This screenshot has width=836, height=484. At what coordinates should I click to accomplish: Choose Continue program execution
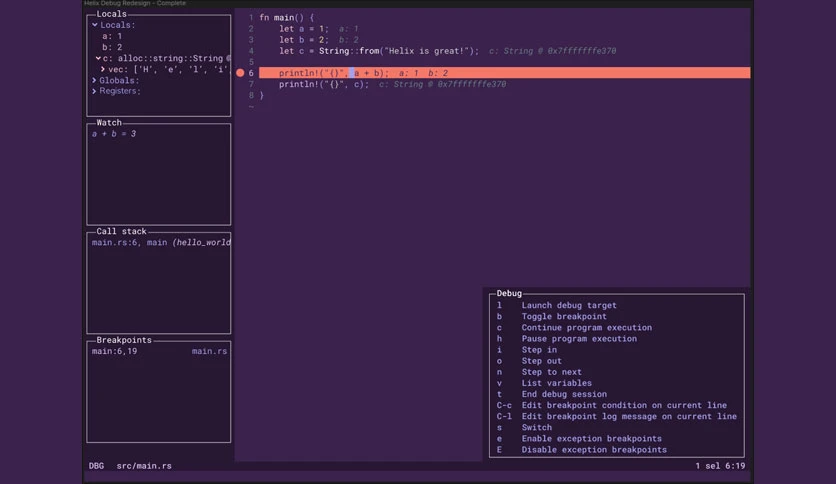[586, 328]
